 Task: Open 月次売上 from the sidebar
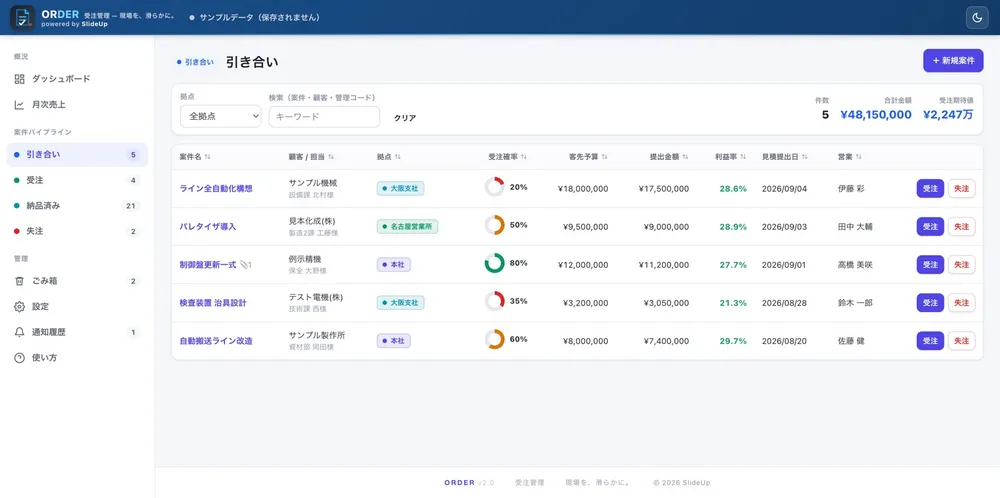[77, 105]
